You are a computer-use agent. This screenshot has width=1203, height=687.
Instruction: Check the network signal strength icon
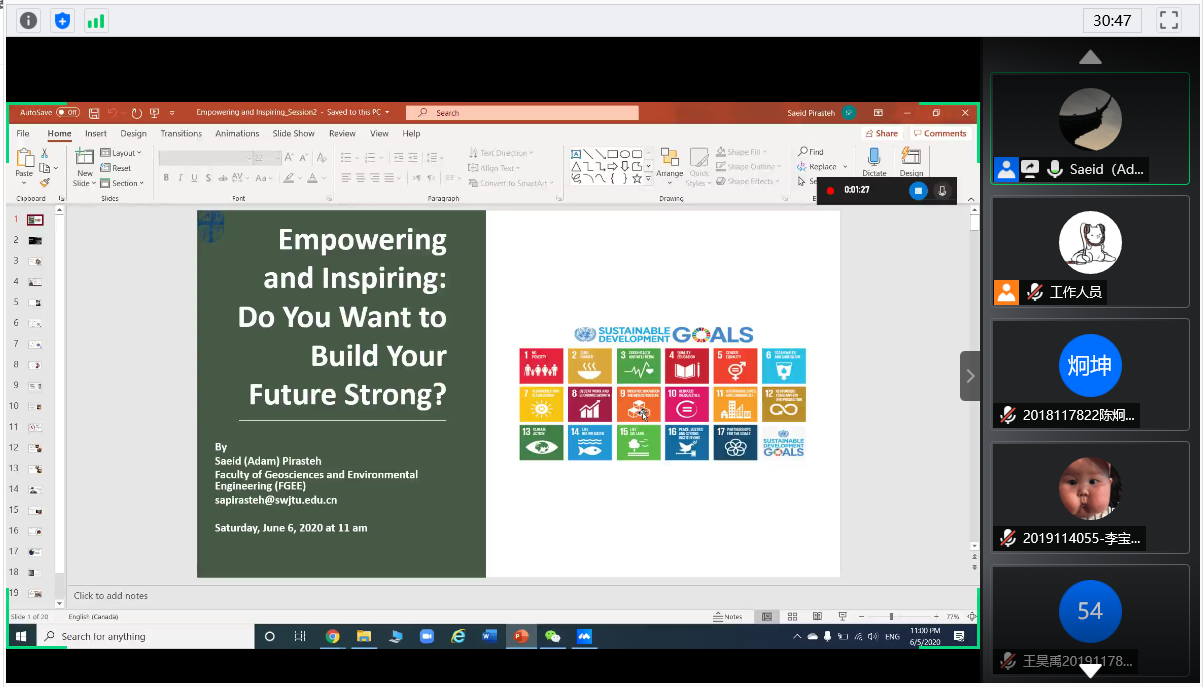coord(96,20)
